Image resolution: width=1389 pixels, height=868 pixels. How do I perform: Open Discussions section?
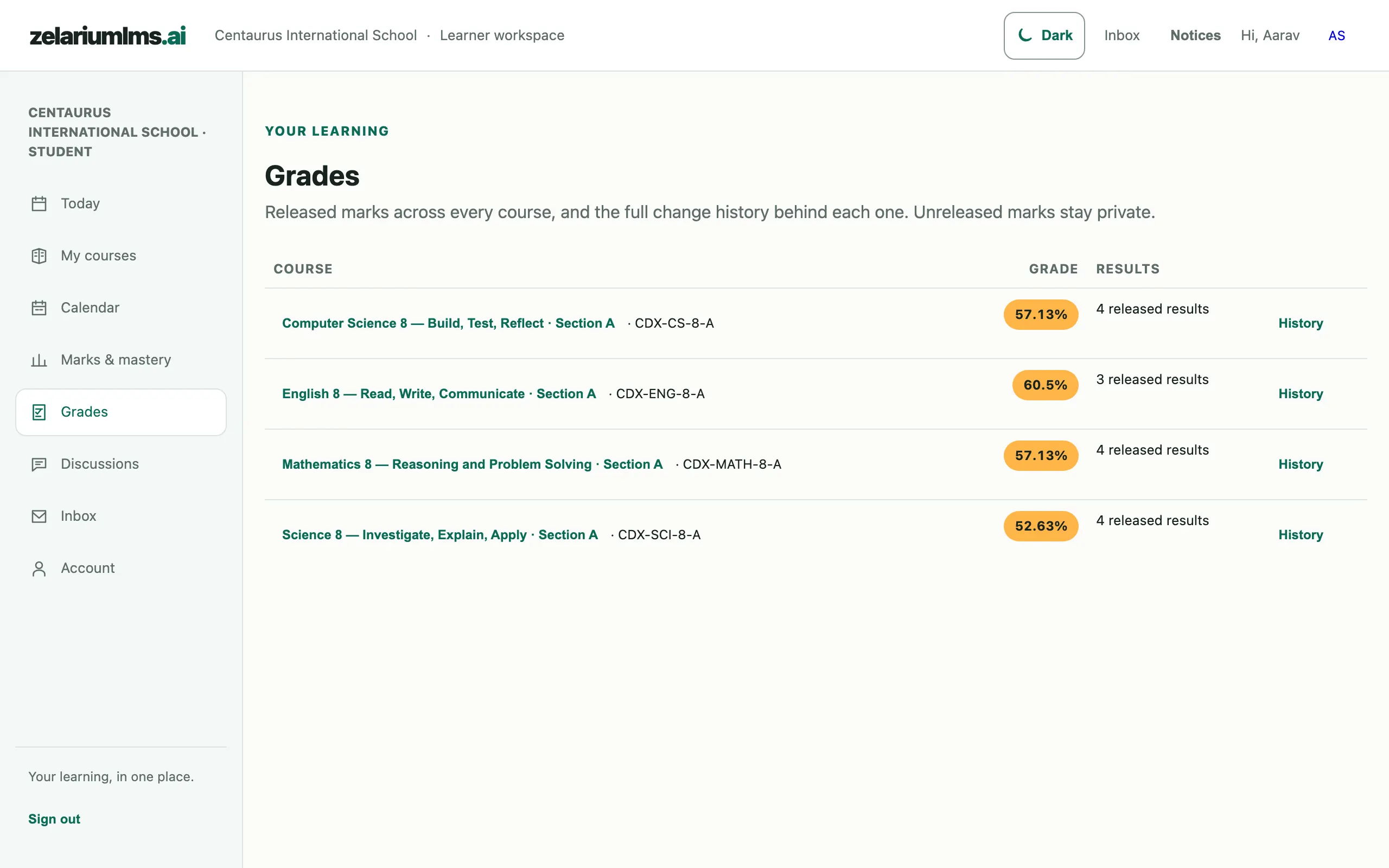(121, 464)
